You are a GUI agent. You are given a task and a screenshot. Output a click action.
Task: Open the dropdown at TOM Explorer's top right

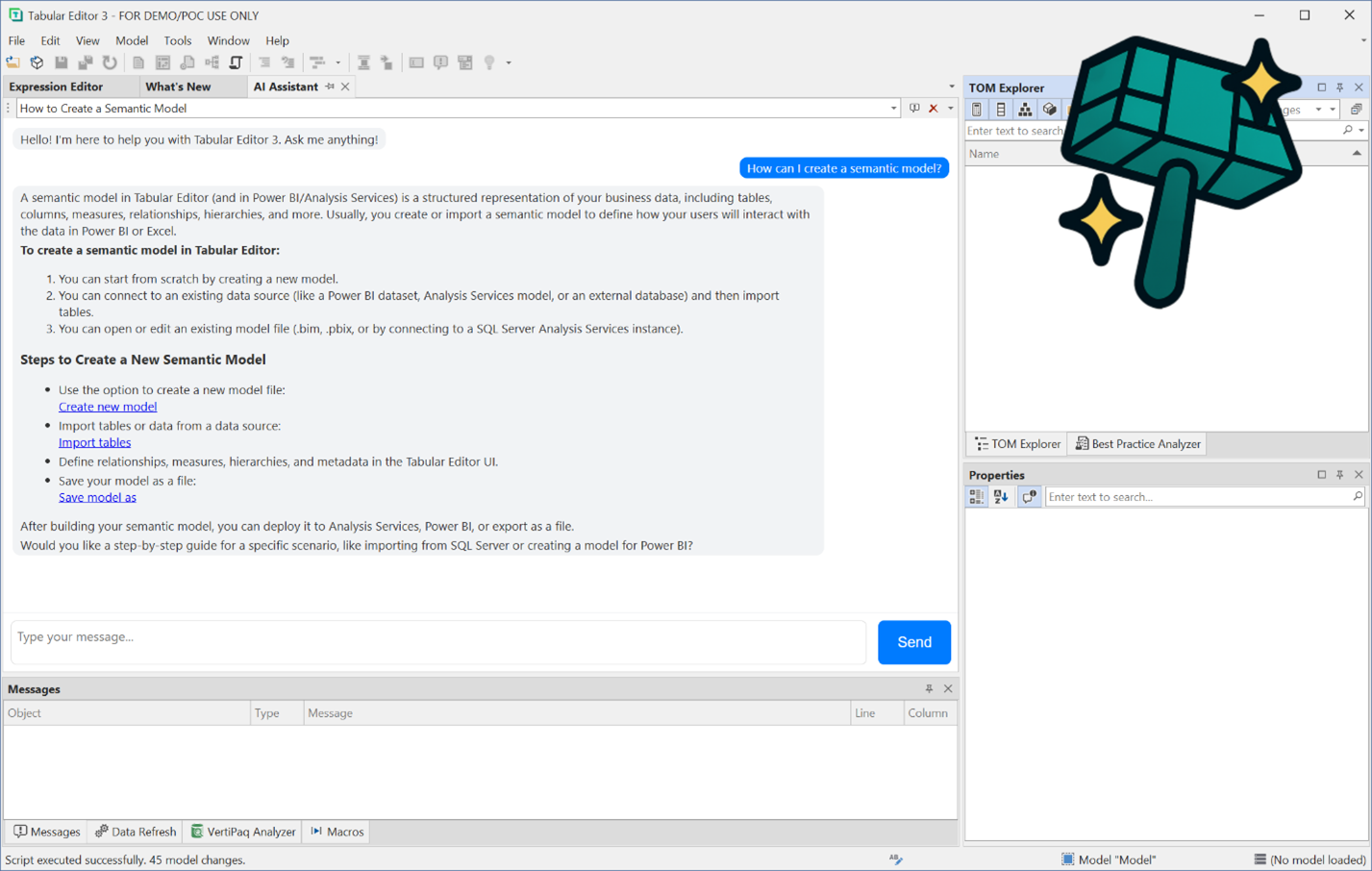point(1333,109)
